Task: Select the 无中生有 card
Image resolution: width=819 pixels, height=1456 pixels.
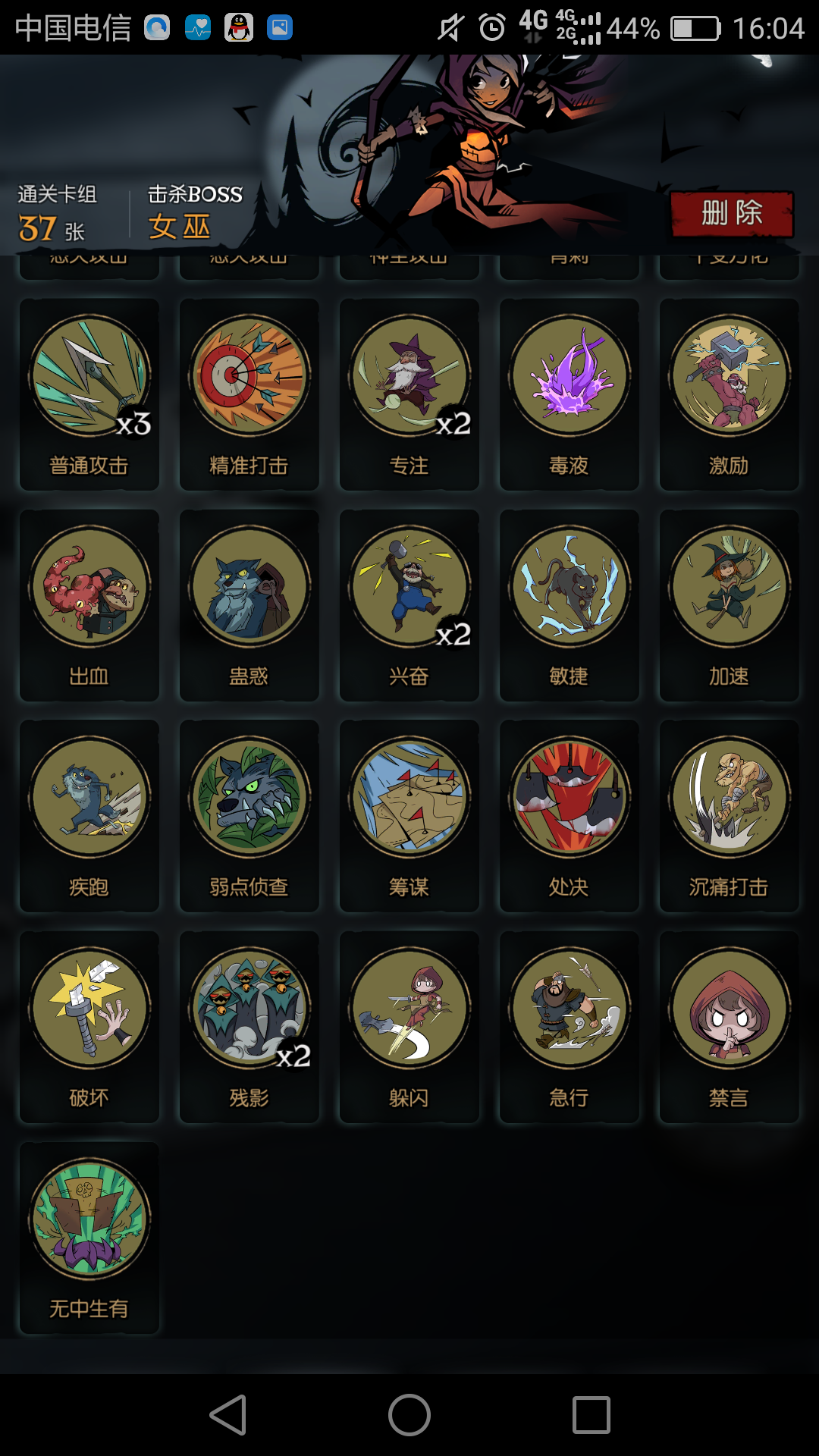Action: point(89,1238)
